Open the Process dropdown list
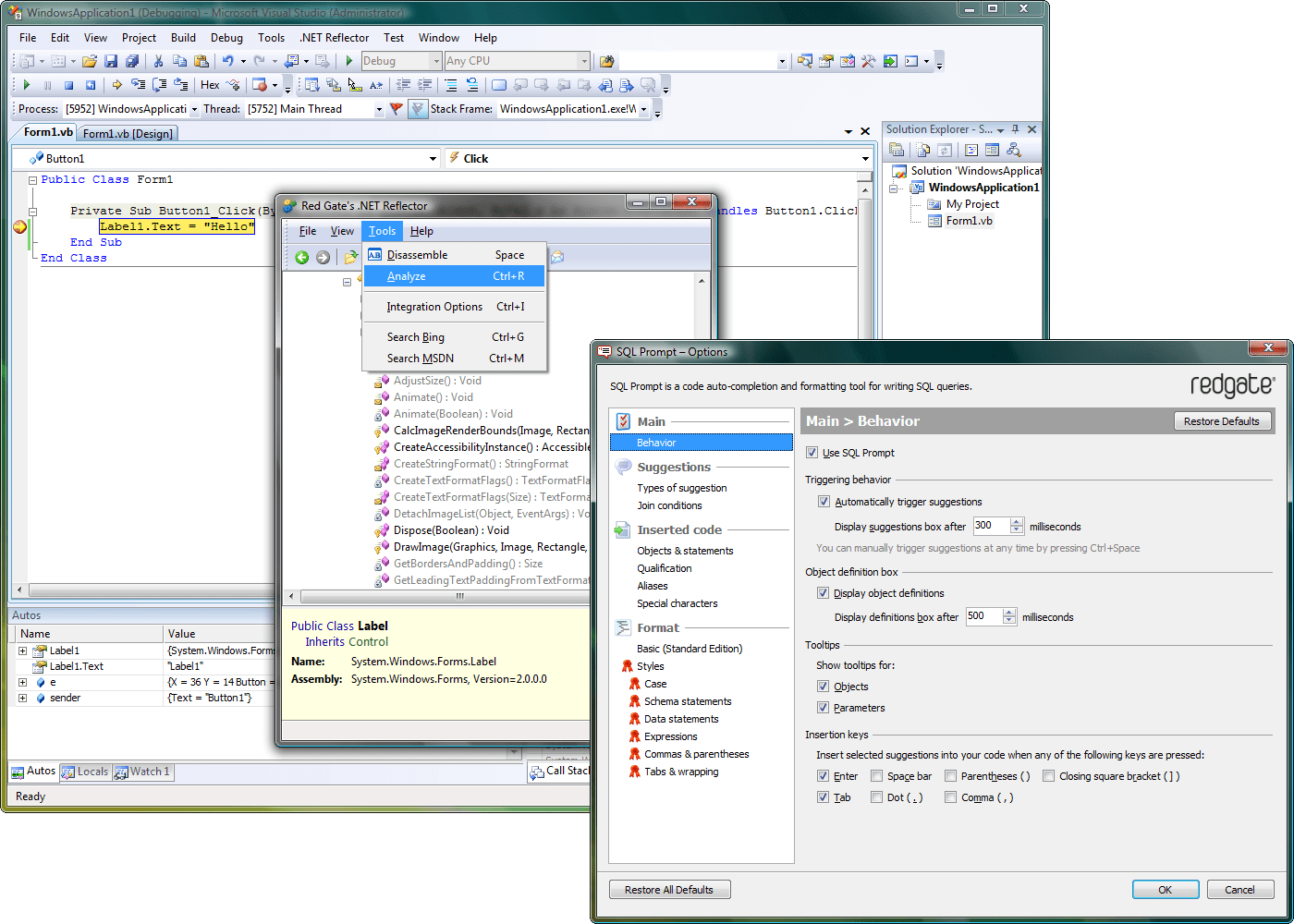 click(x=194, y=109)
